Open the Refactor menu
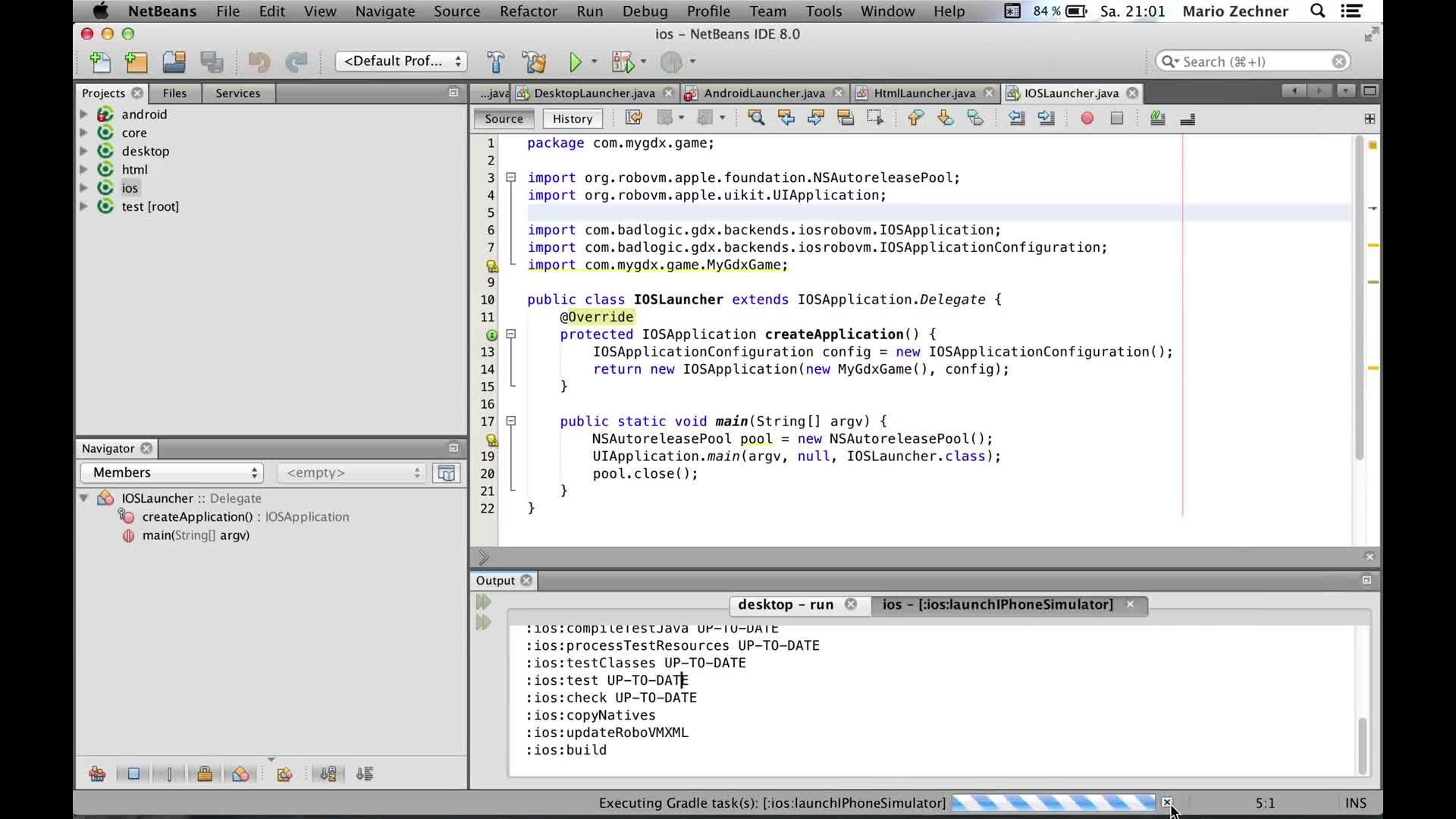The height and width of the screenshot is (819, 1456). [528, 11]
